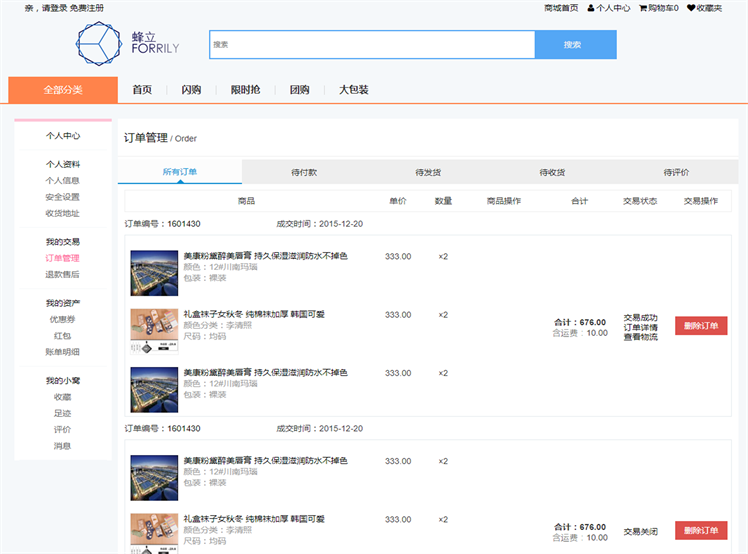Delete the first order with 删除订单

pyautogui.click(x=701, y=326)
